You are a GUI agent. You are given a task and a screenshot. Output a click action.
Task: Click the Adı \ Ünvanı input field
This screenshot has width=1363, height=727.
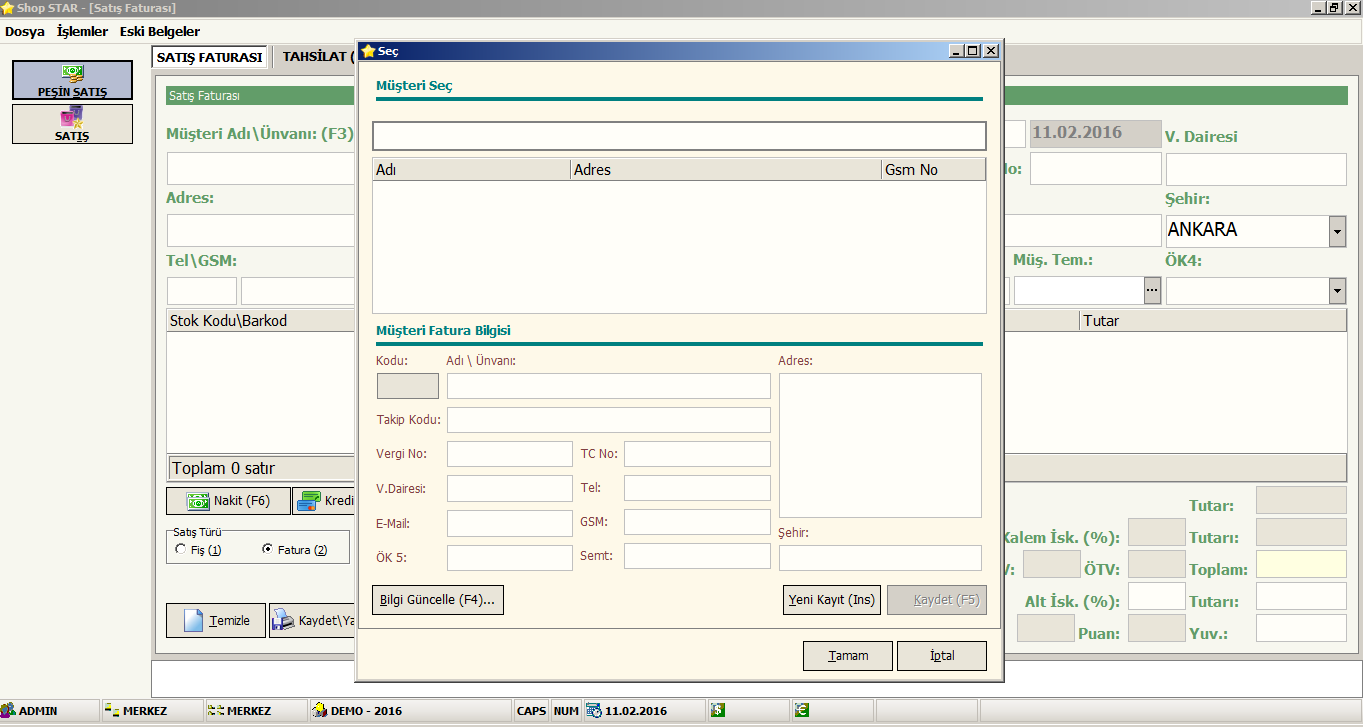pos(609,386)
